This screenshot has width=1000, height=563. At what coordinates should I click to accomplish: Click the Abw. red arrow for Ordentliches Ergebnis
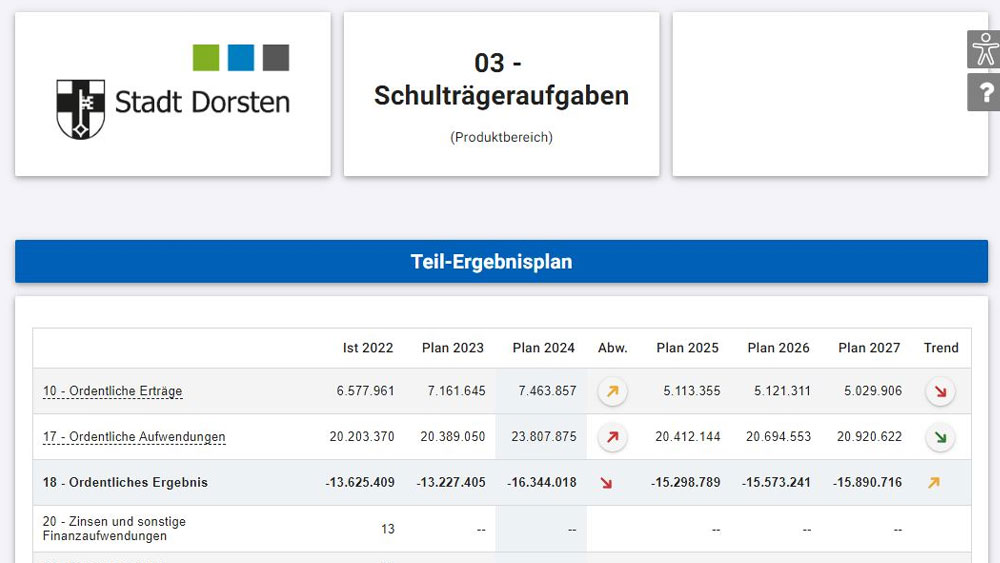click(606, 483)
